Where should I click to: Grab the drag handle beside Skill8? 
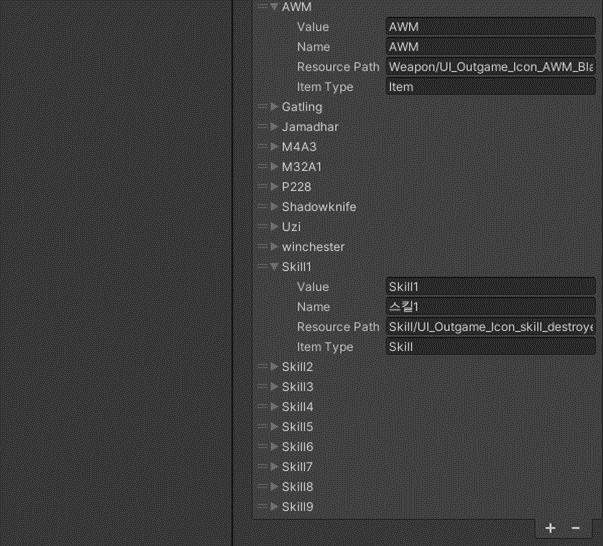pos(262,486)
